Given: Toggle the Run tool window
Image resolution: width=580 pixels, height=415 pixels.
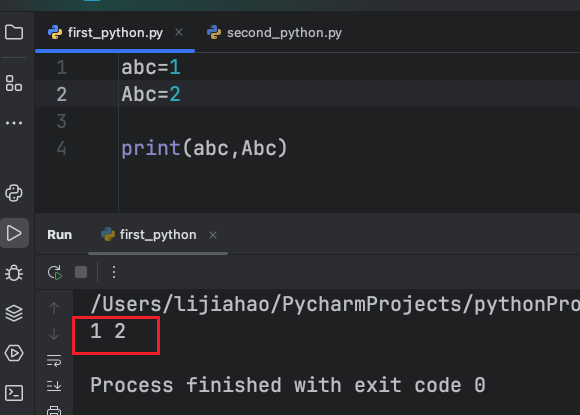Looking at the screenshot, I should [x=14, y=233].
